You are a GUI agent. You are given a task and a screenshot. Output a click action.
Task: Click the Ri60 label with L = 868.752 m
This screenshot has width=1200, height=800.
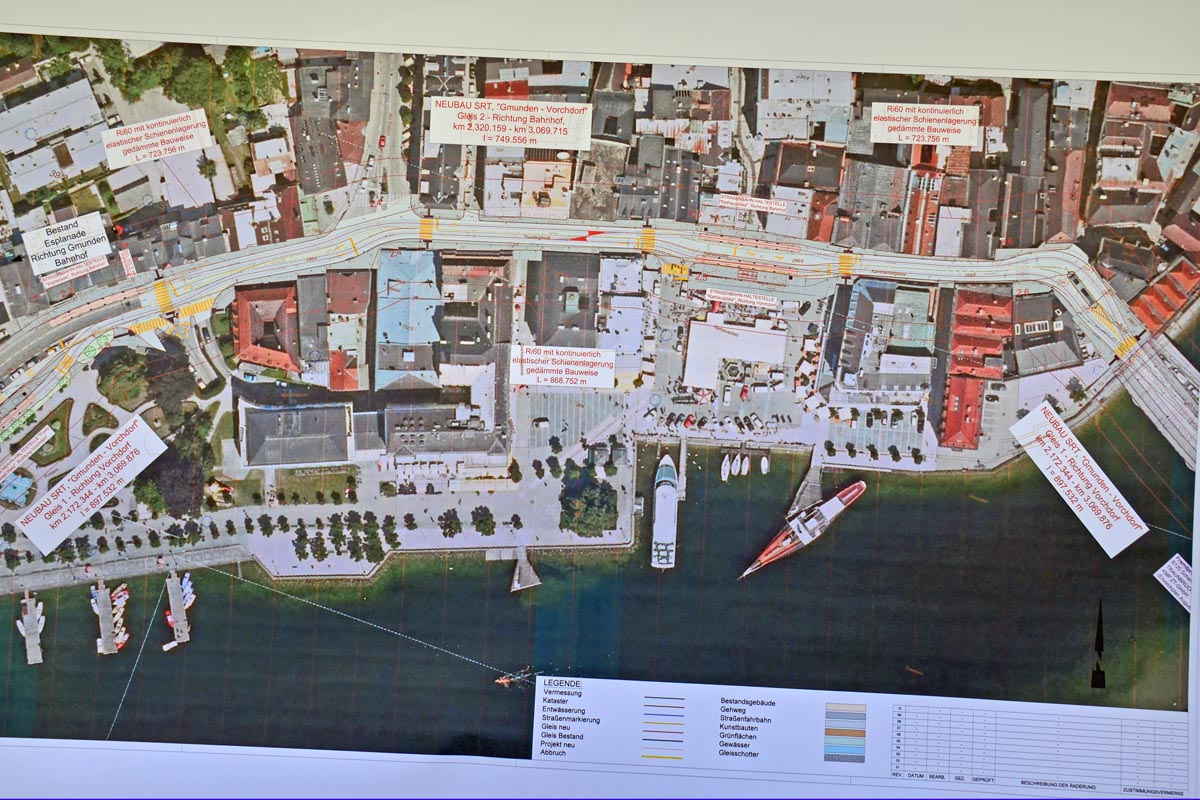point(562,366)
